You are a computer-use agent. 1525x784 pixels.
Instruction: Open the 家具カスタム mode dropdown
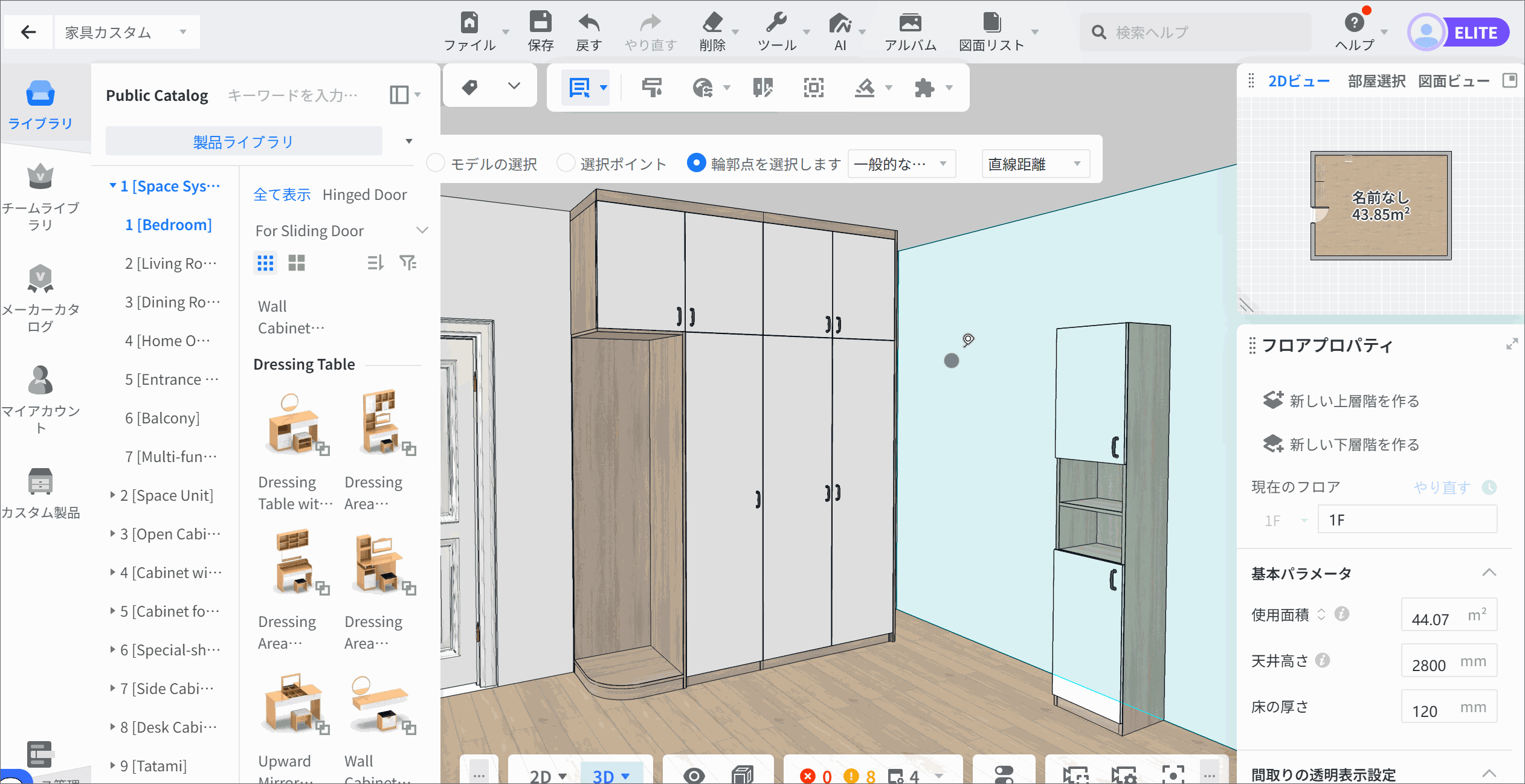pyautogui.click(x=127, y=32)
